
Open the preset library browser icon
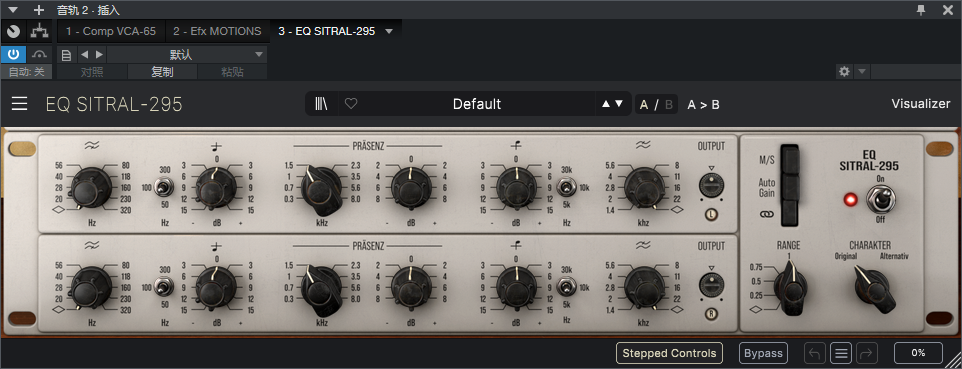(x=321, y=104)
